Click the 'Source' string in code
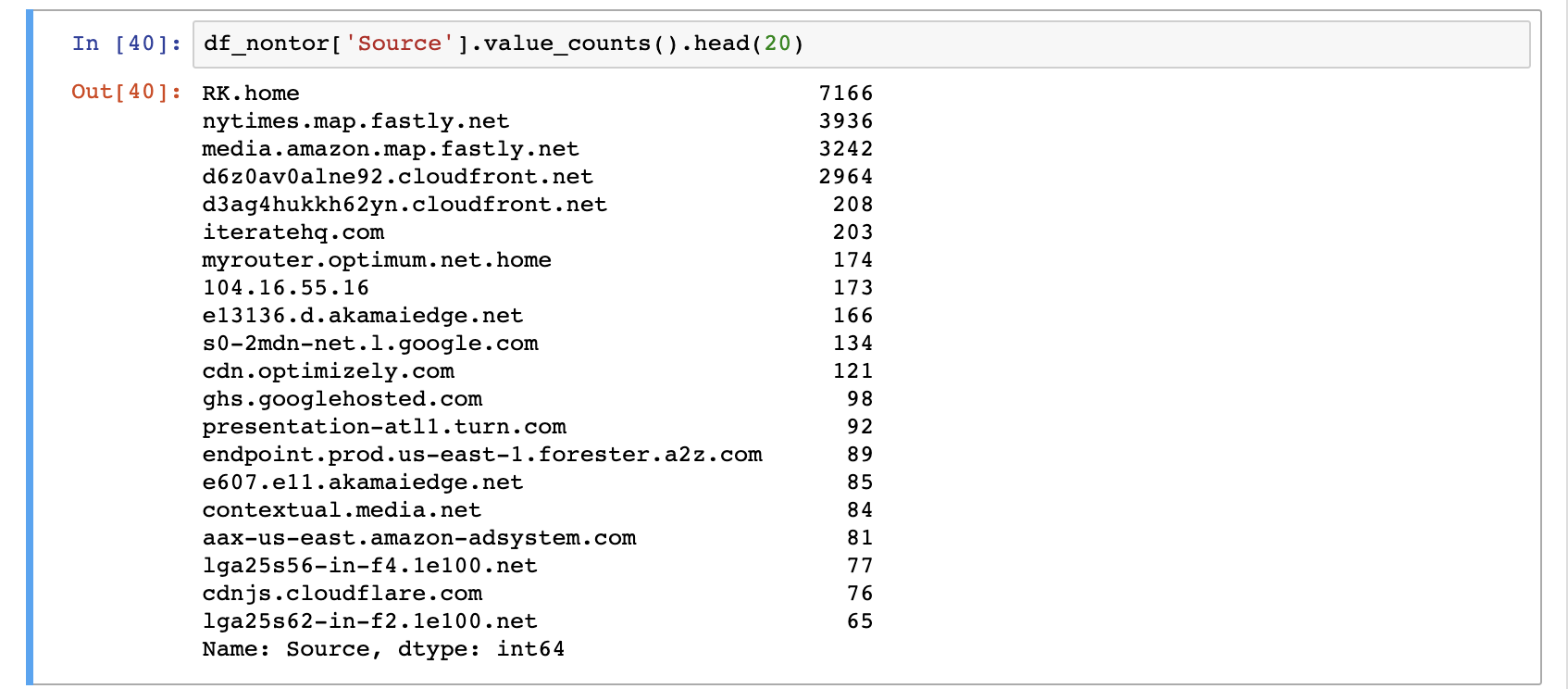1568x689 pixels. (x=399, y=44)
